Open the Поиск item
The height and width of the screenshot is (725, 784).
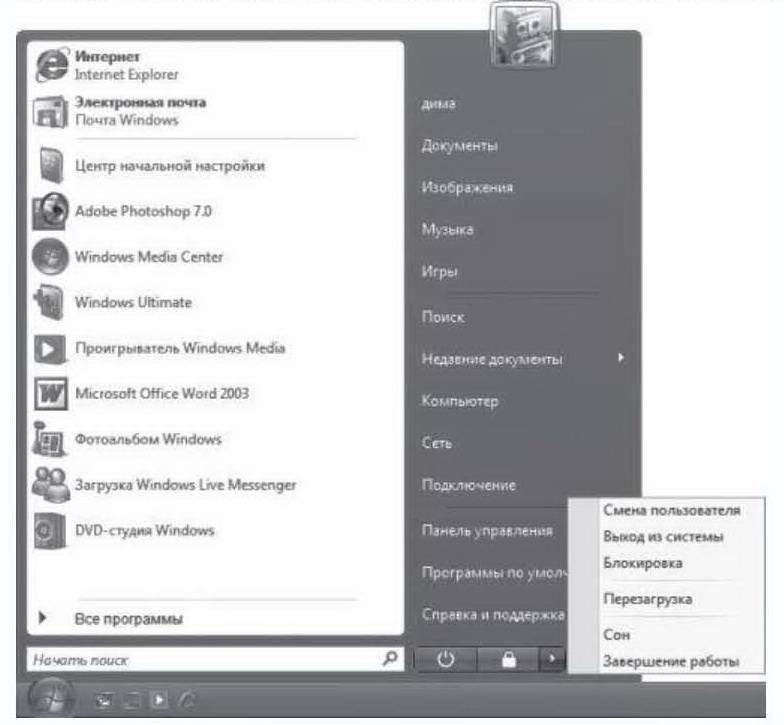443,317
